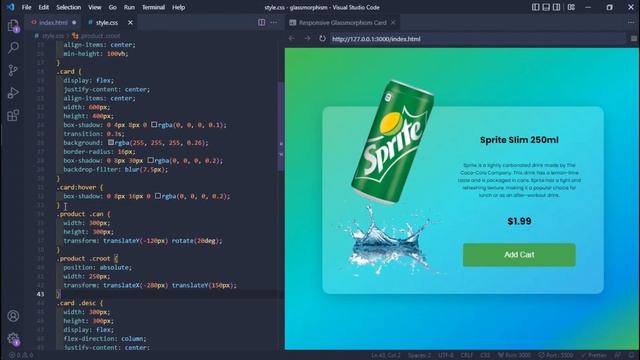Open the Run and Debug view
Viewport: 640px width, 360px height.
click(x=13, y=93)
